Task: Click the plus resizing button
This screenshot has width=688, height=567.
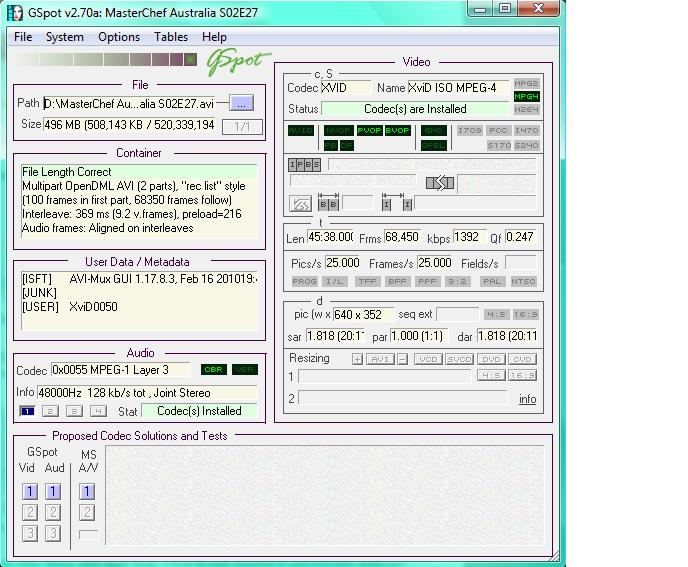Action: pyautogui.click(x=357, y=359)
